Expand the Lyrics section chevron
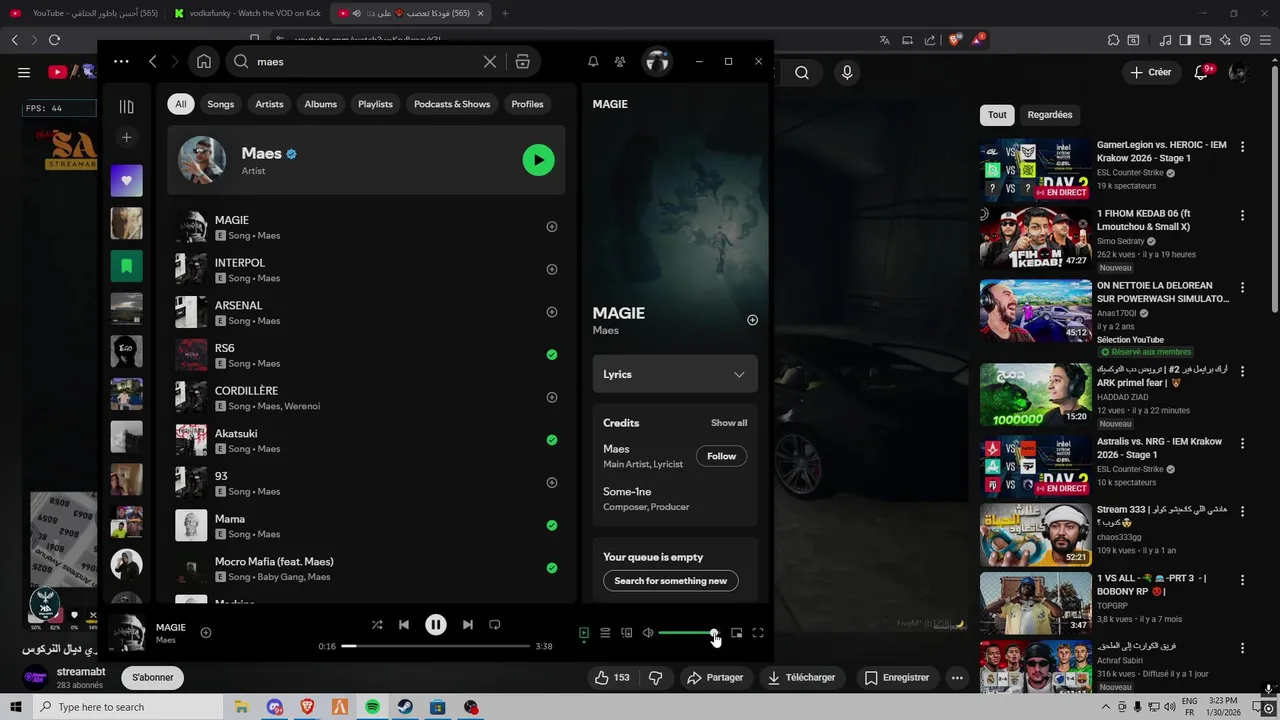Image resolution: width=1280 pixels, height=720 pixels. (x=739, y=374)
